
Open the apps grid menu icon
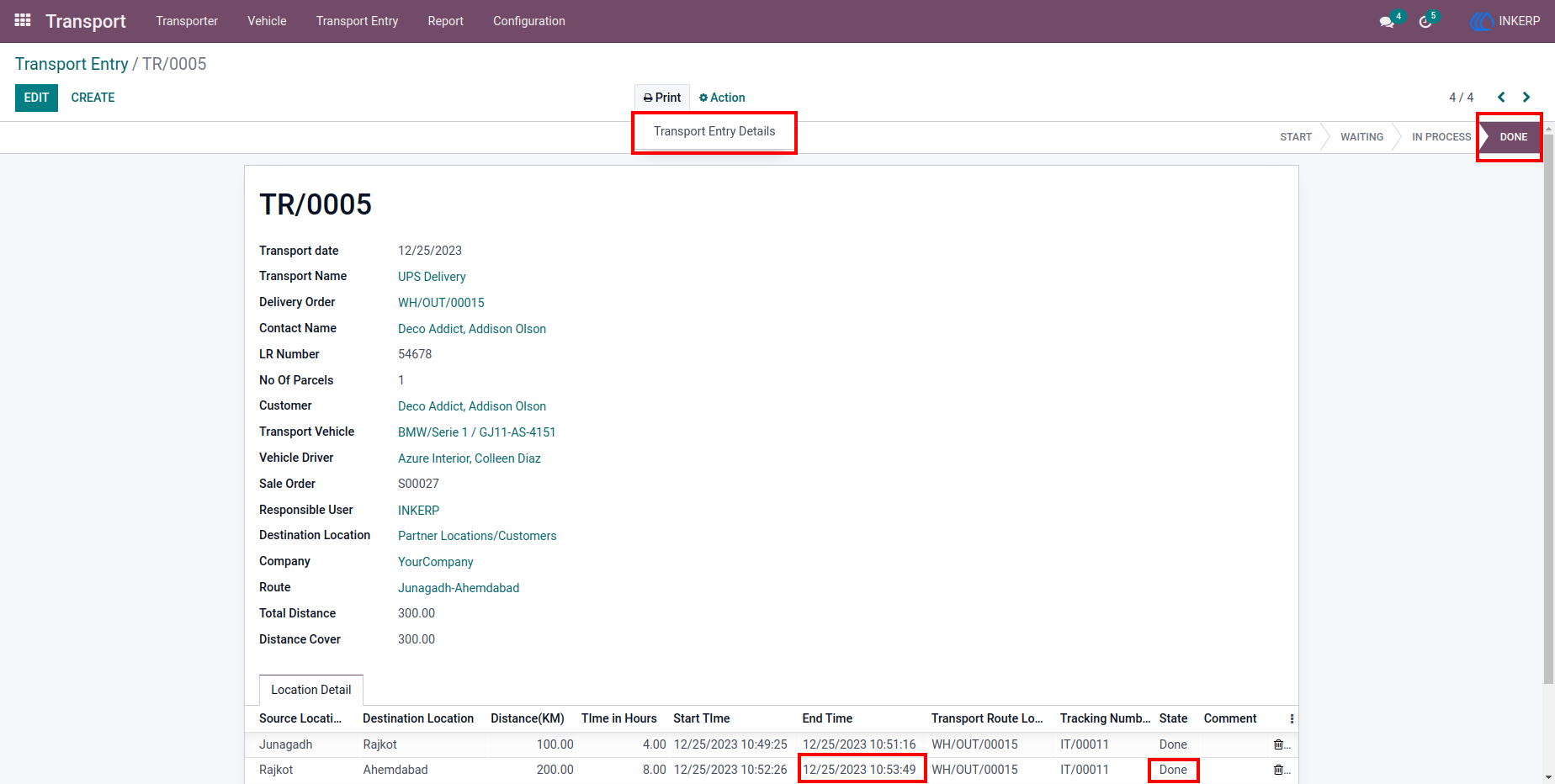[x=23, y=20]
